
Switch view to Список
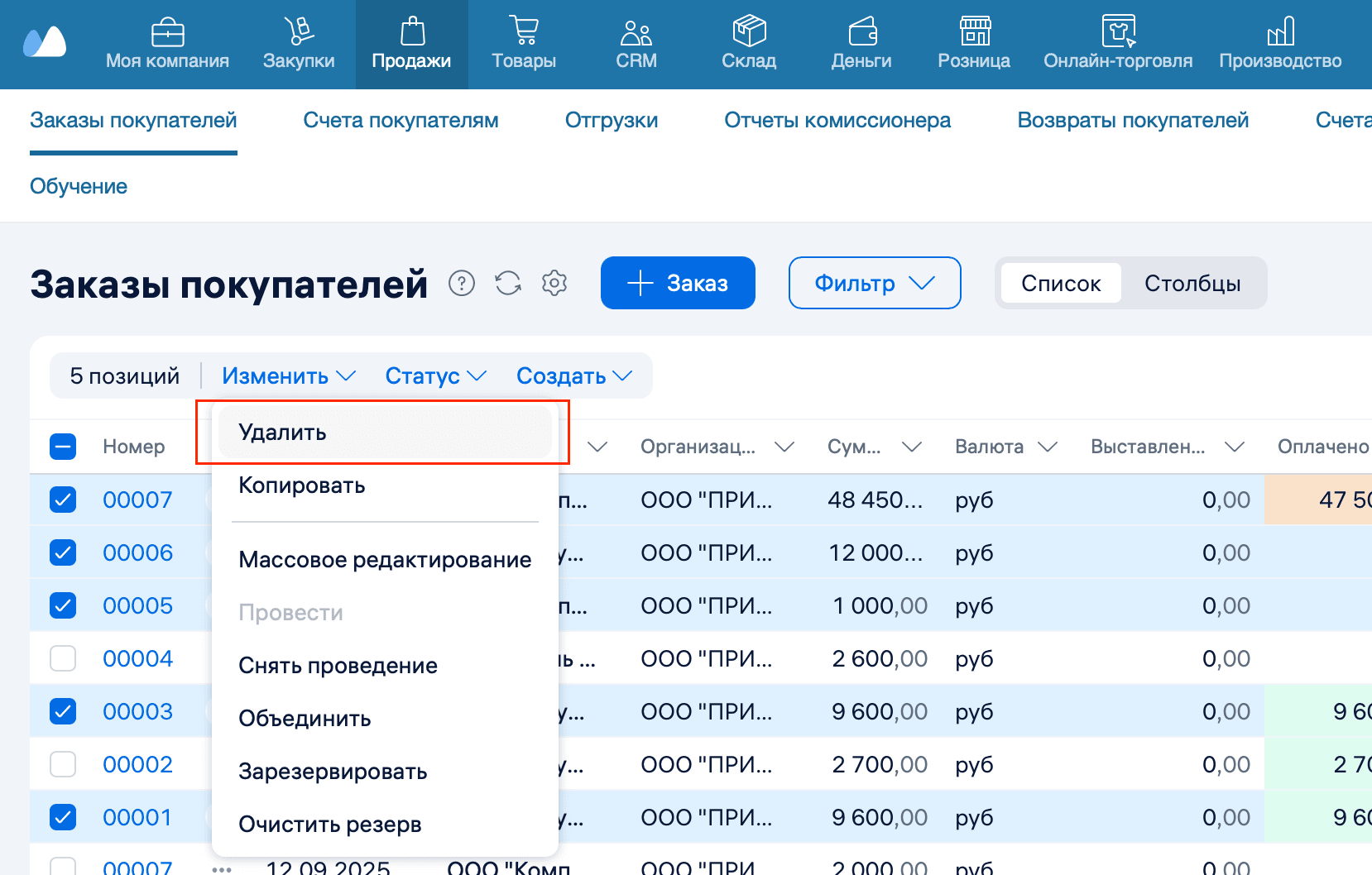click(x=1061, y=283)
